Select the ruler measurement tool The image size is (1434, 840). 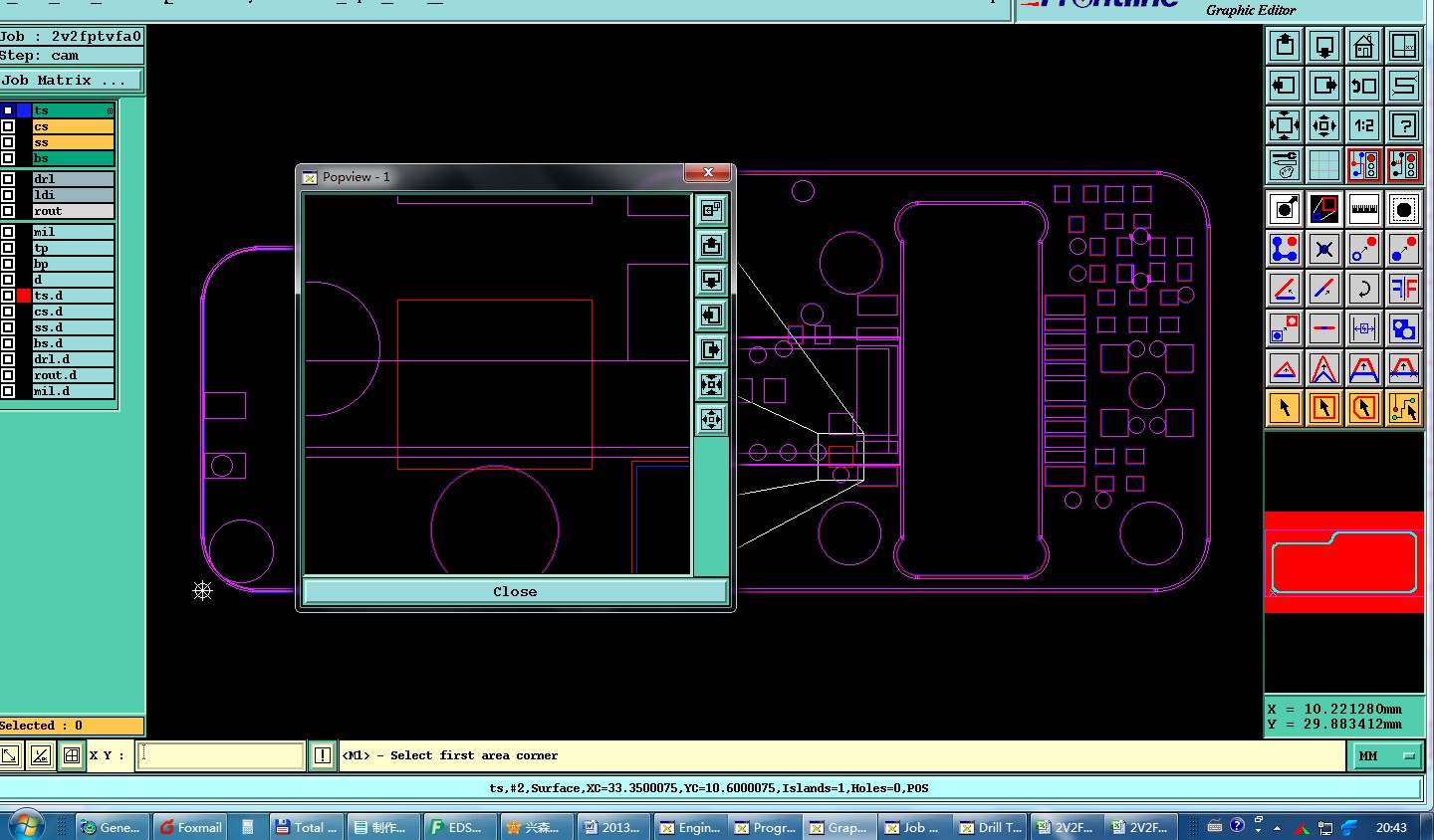1363,209
